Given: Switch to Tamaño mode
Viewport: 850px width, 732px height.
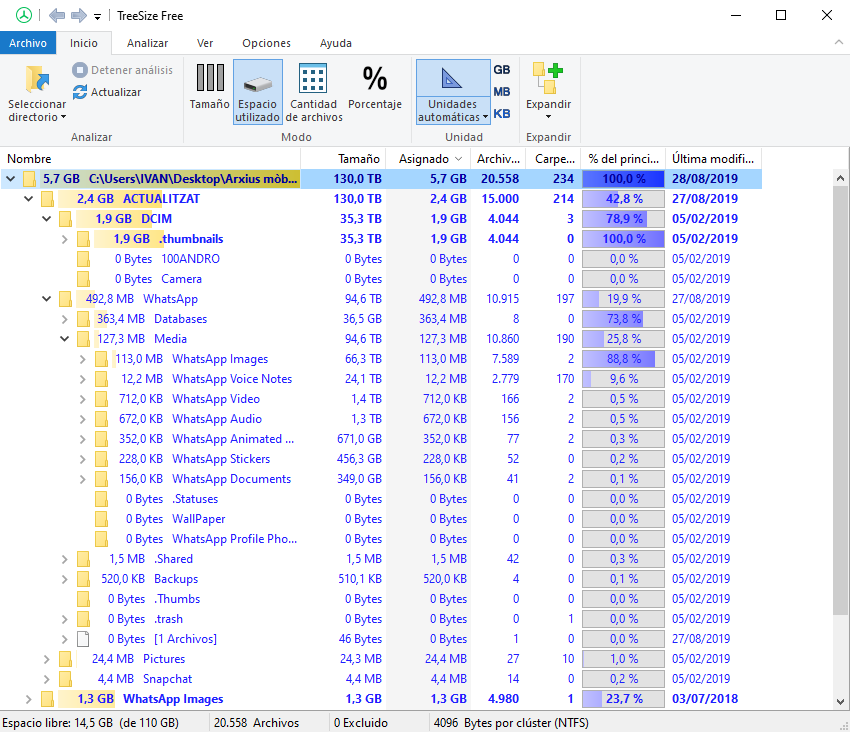Looking at the screenshot, I should coord(210,87).
